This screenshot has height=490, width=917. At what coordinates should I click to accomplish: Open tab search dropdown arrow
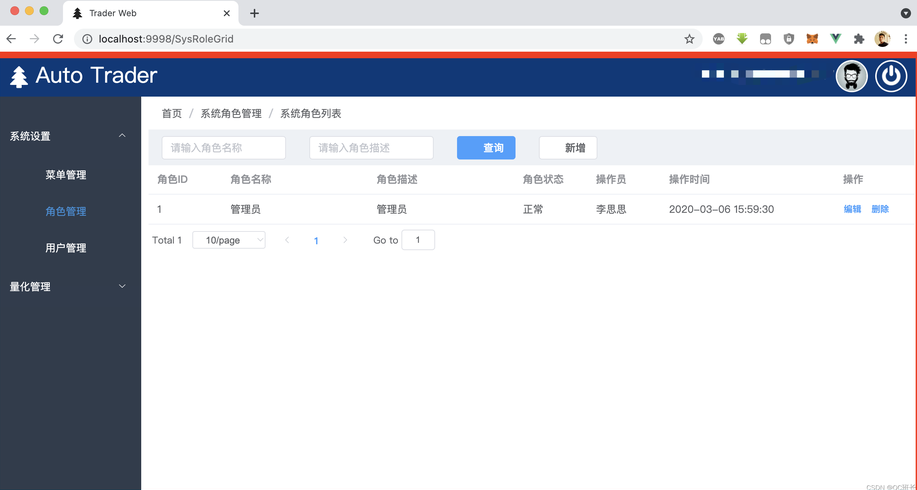[x=905, y=13]
